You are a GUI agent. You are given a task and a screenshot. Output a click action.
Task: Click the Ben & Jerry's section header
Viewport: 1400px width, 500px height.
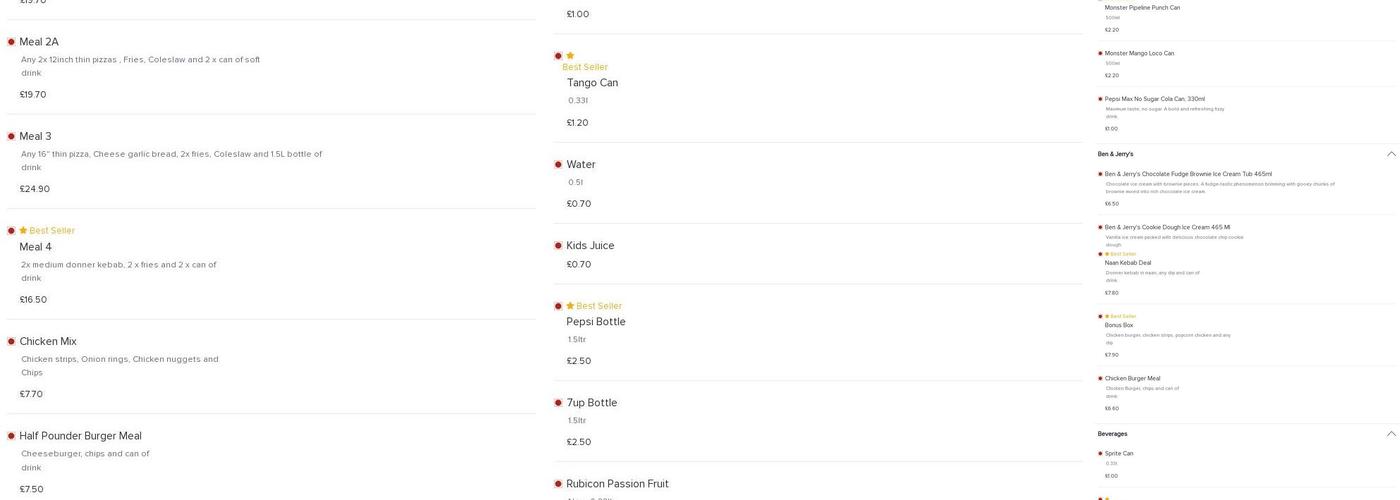[1116, 154]
